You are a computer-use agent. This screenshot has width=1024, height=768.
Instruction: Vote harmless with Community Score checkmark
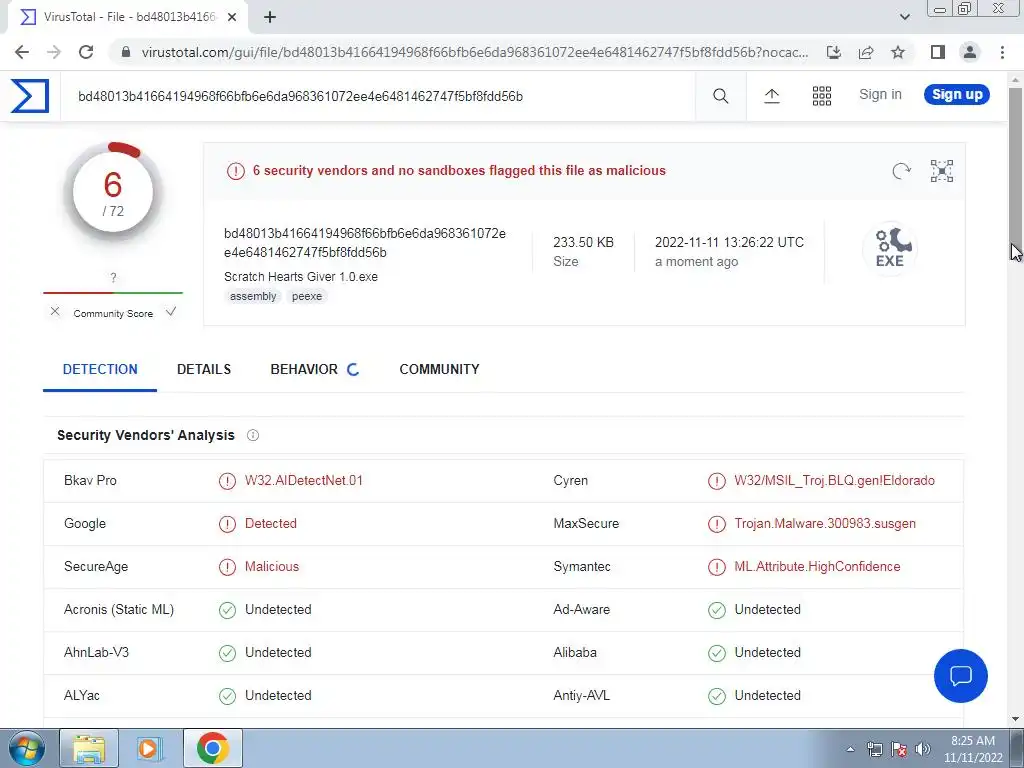pos(171,312)
